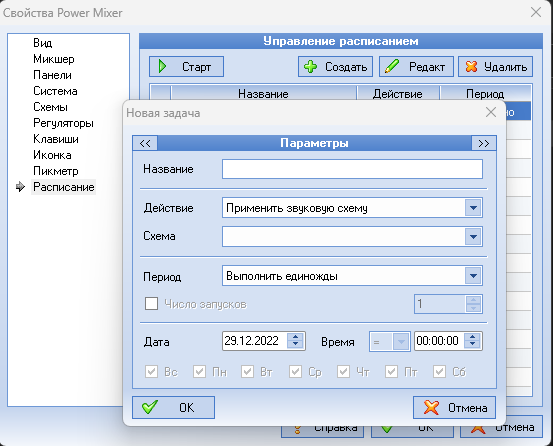
Task: Select Микшер in settings list
Action: [54, 59]
